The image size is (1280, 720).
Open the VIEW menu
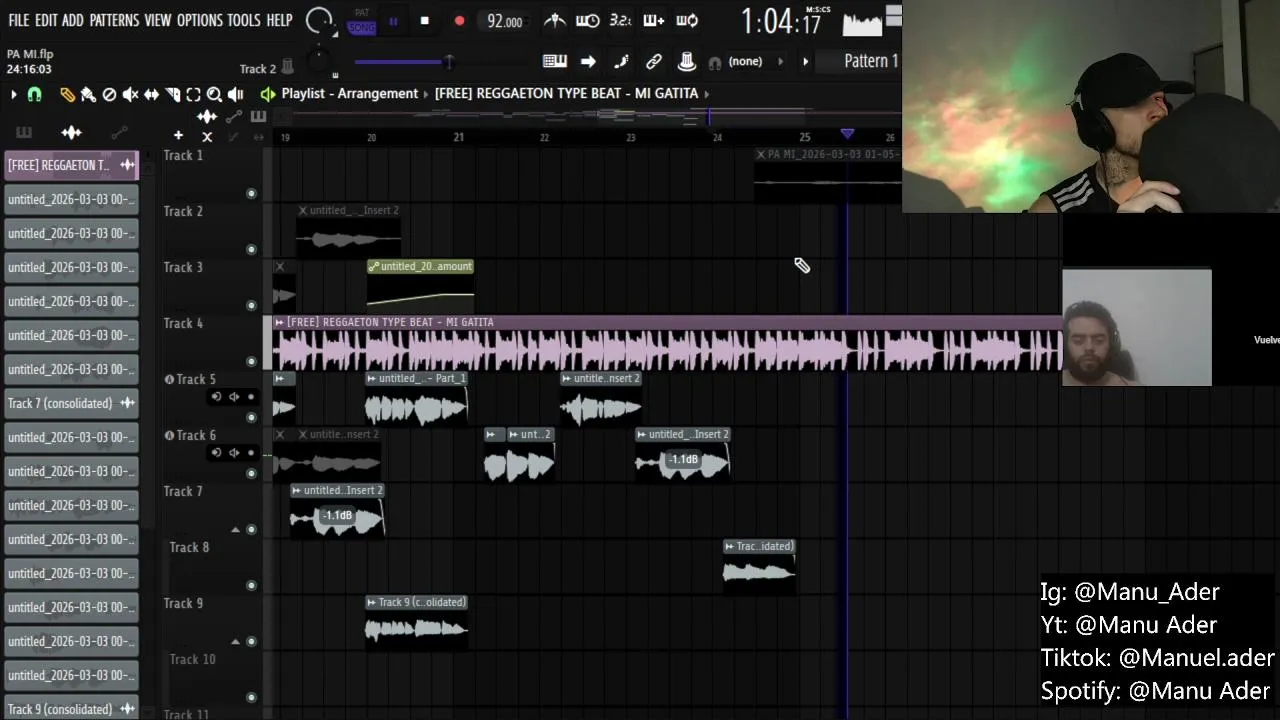pos(158,20)
